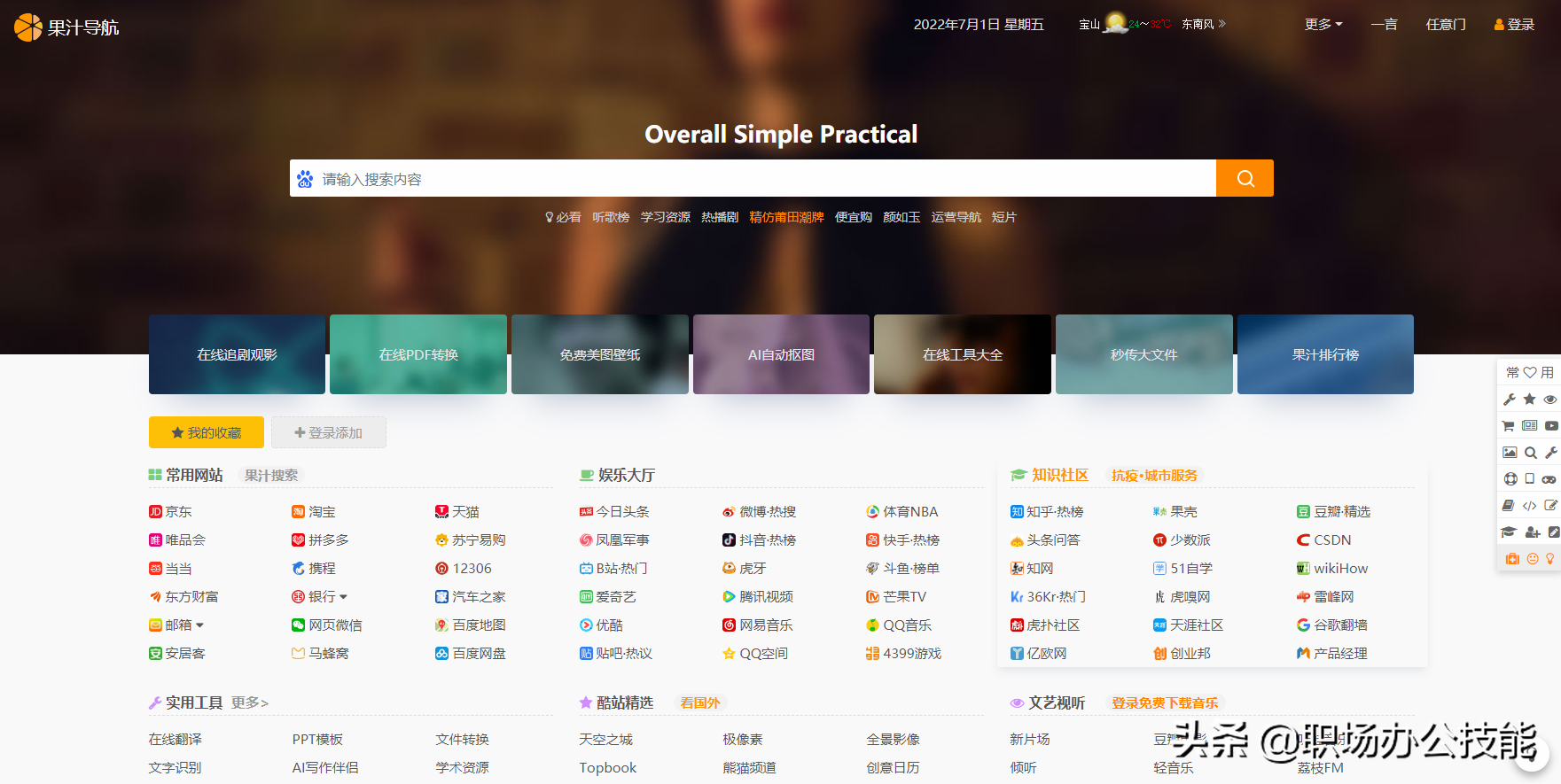Screen dimensions: 1561x784
Task: Open 一言 in the top bar
Action: tap(1384, 25)
